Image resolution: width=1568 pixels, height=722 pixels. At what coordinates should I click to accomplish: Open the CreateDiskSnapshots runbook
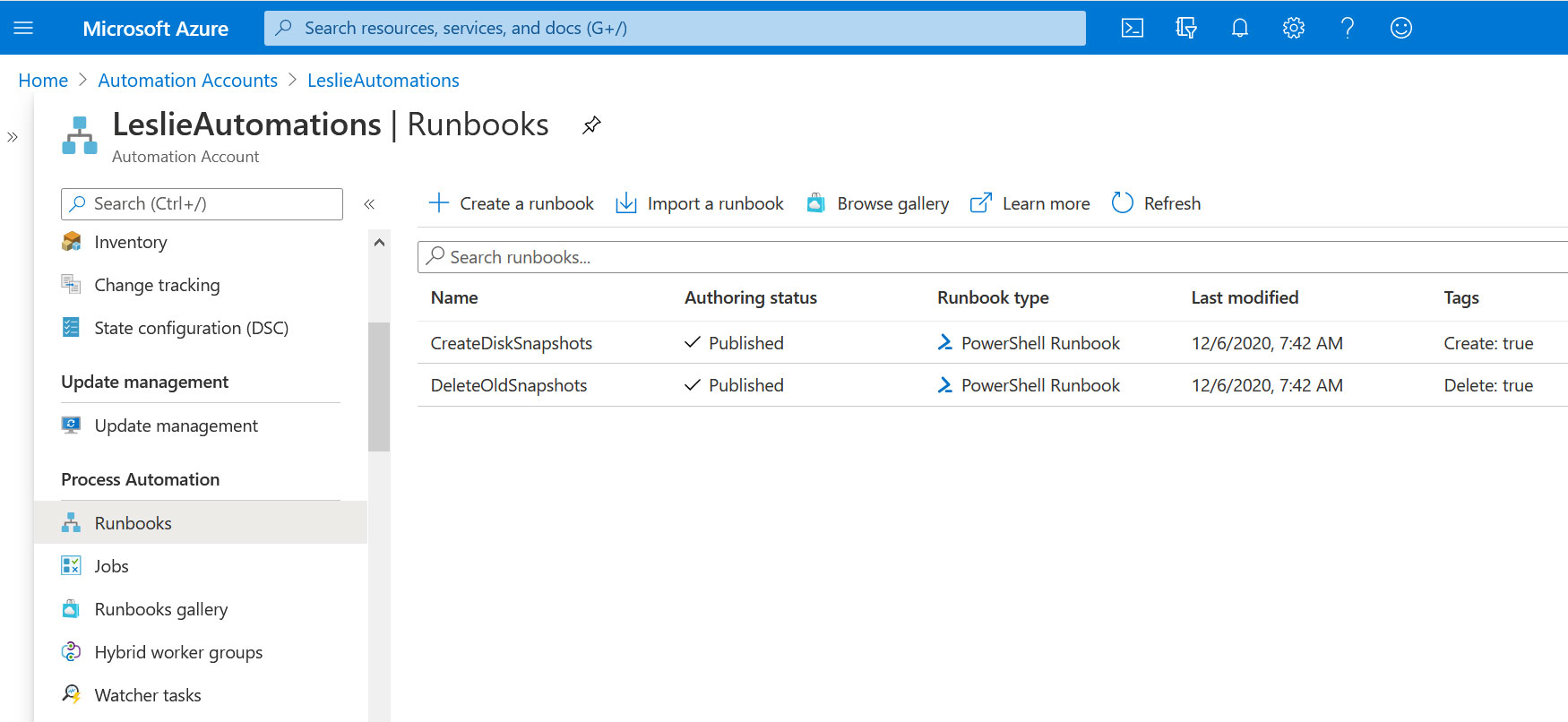[x=512, y=343]
